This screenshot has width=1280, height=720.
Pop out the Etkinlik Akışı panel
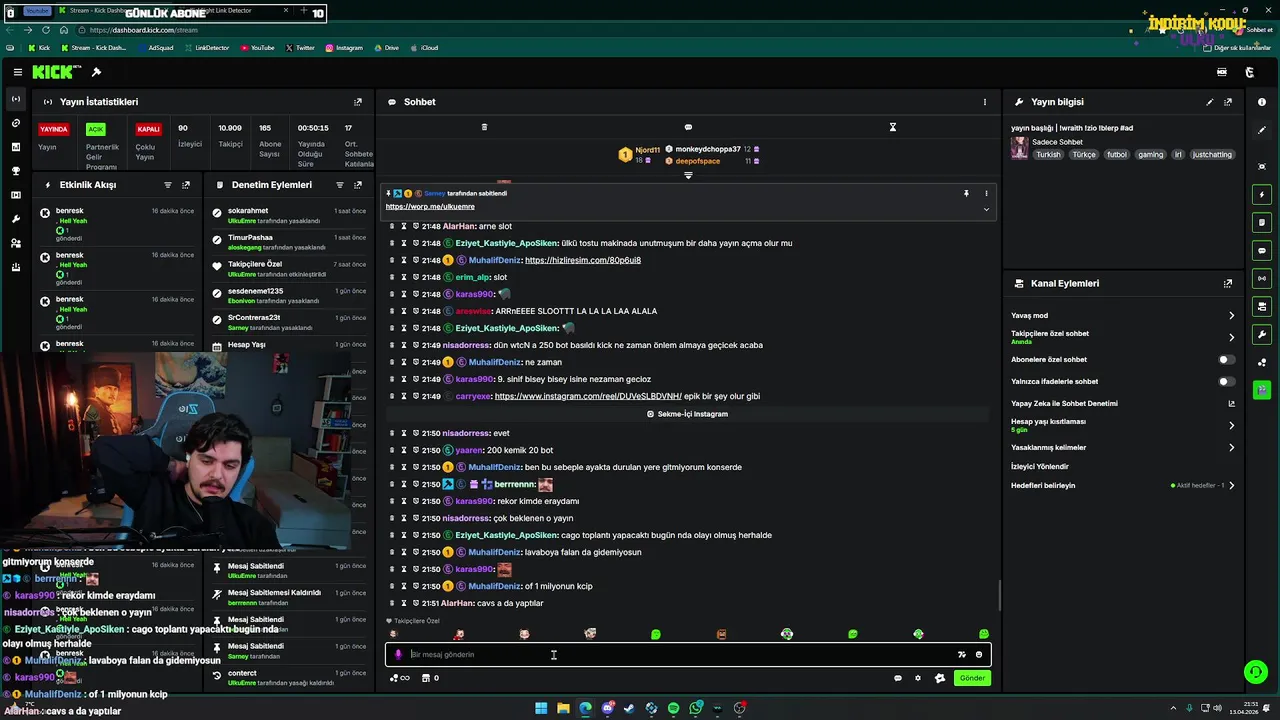click(186, 185)
